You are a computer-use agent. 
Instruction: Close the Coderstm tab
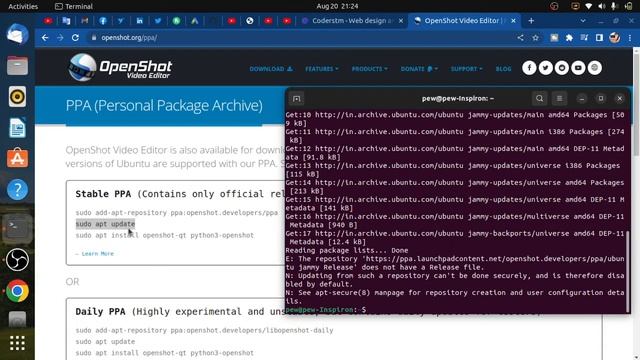(x=401, y=20)
